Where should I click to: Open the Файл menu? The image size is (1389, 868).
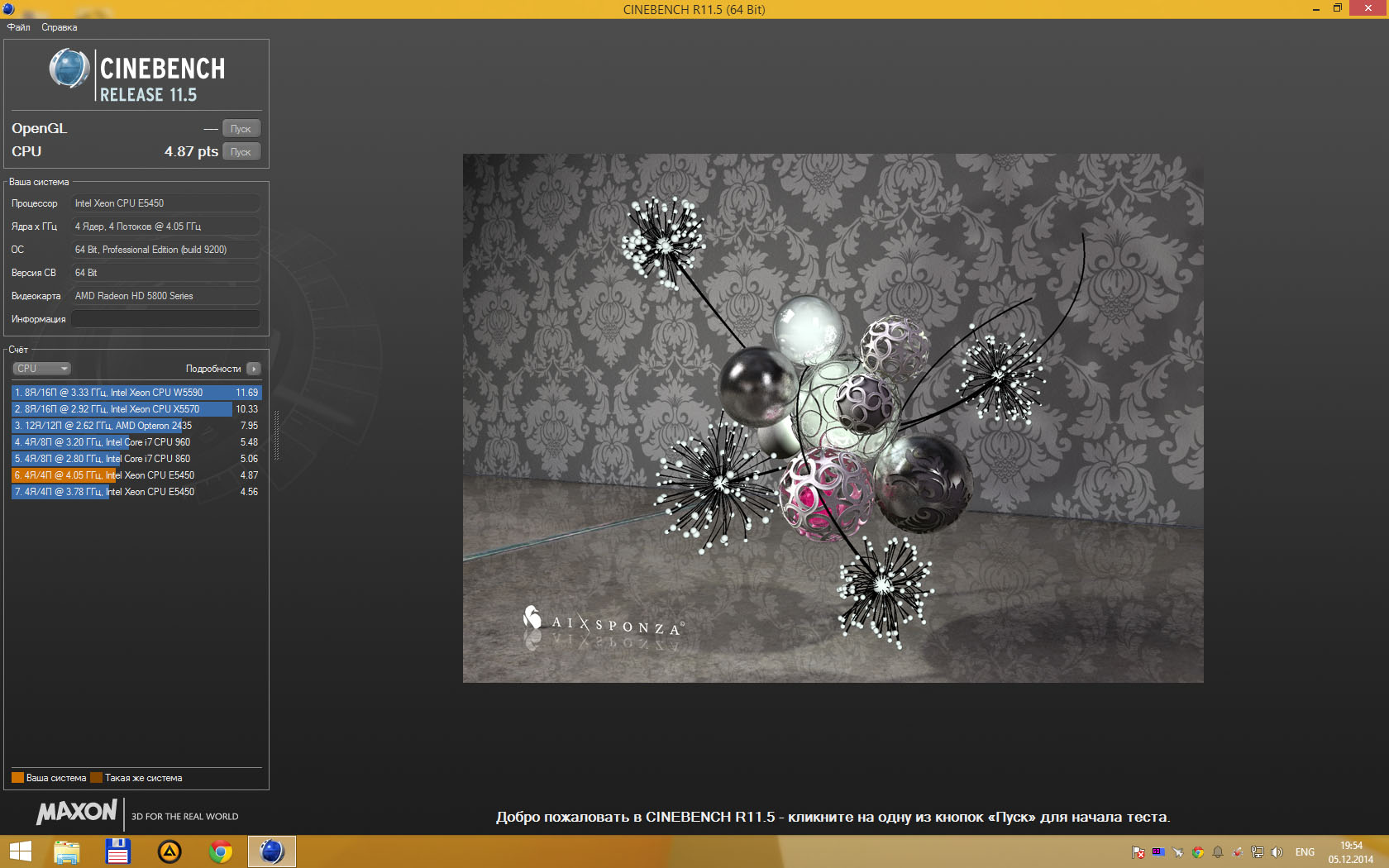click(x=18, y=27)
